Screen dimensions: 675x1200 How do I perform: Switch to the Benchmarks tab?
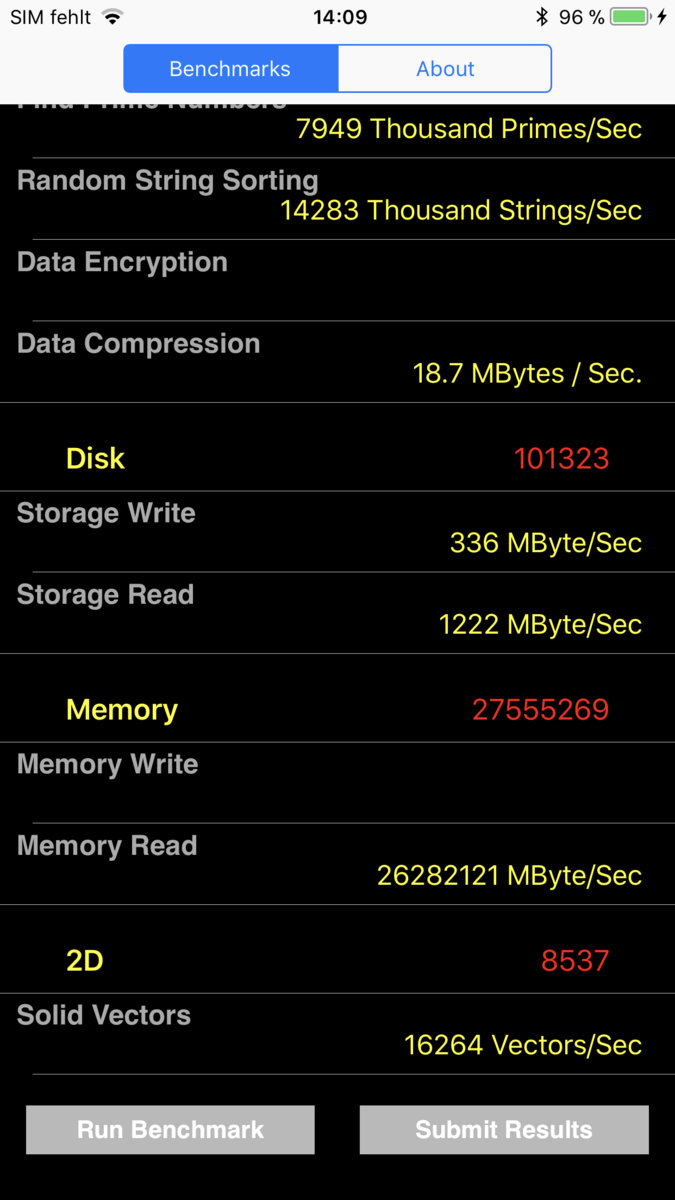[230, 69]
